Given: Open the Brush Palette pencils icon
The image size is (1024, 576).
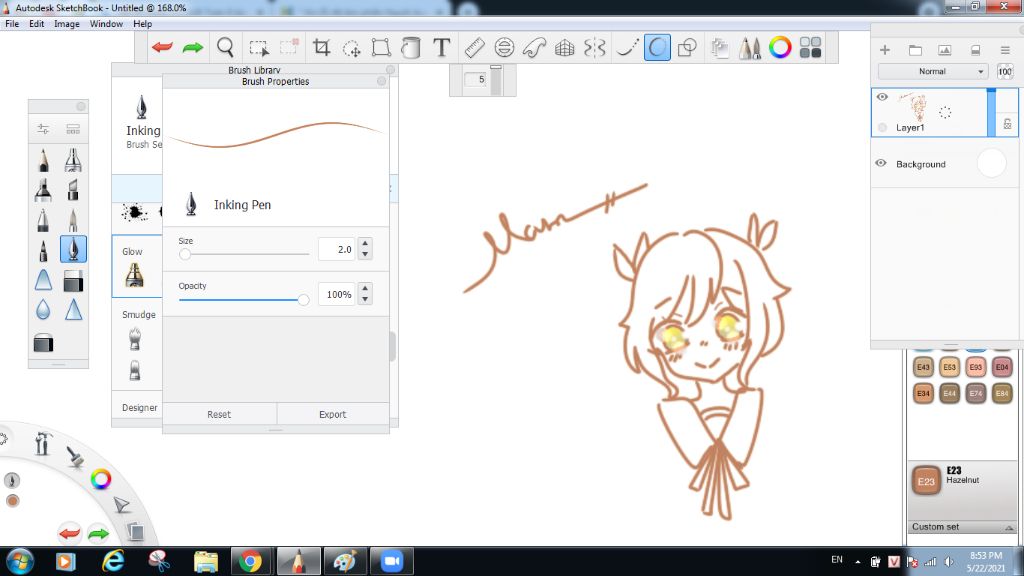Looking at the screenshot, I should pyautogui.click(x=750, y=48).
